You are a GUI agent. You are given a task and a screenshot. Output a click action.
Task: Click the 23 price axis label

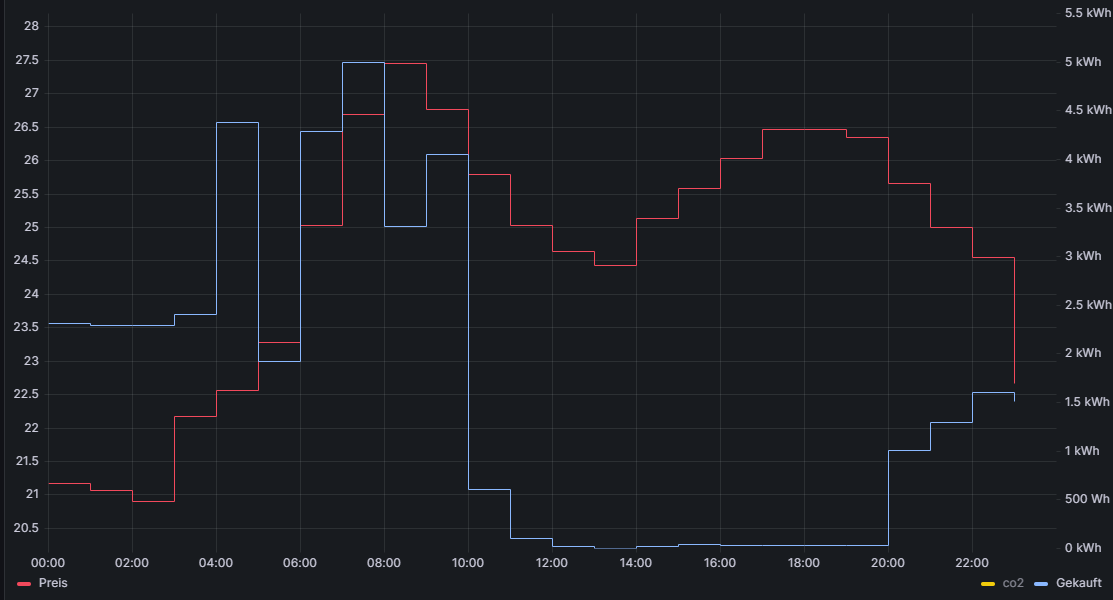[x=31, y=361]
